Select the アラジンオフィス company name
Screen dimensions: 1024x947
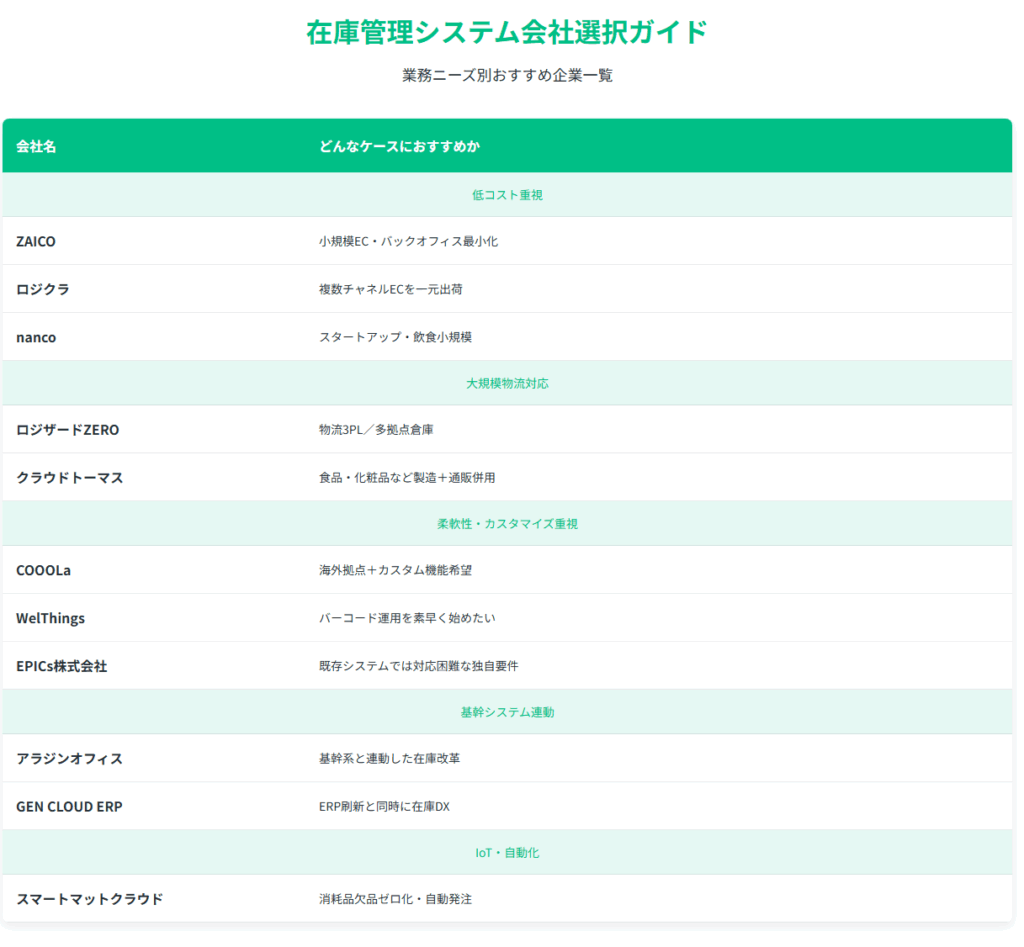pos(70,759)
